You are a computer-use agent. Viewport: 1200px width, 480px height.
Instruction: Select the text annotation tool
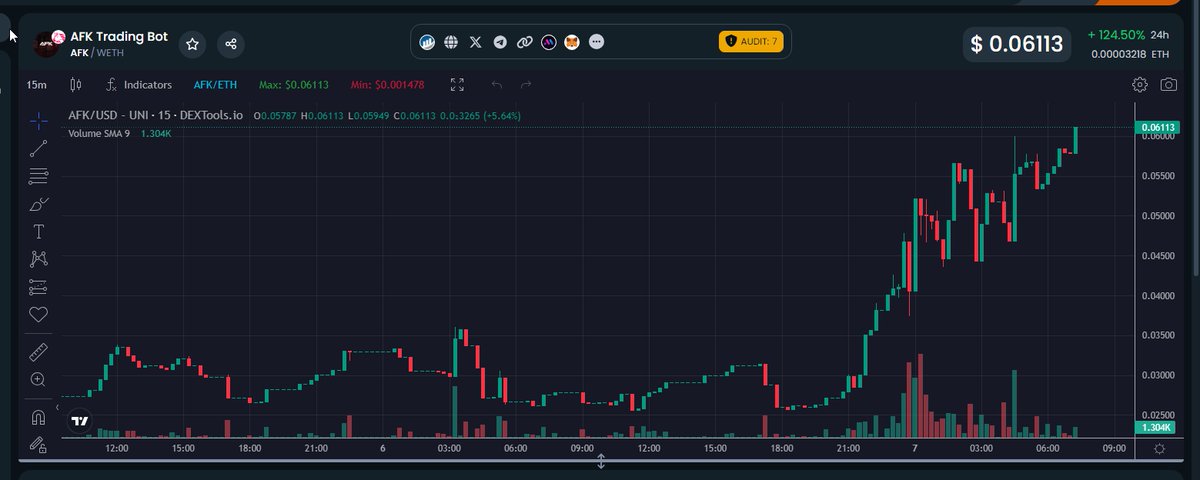pyautogui.click(x=39, y=232)
